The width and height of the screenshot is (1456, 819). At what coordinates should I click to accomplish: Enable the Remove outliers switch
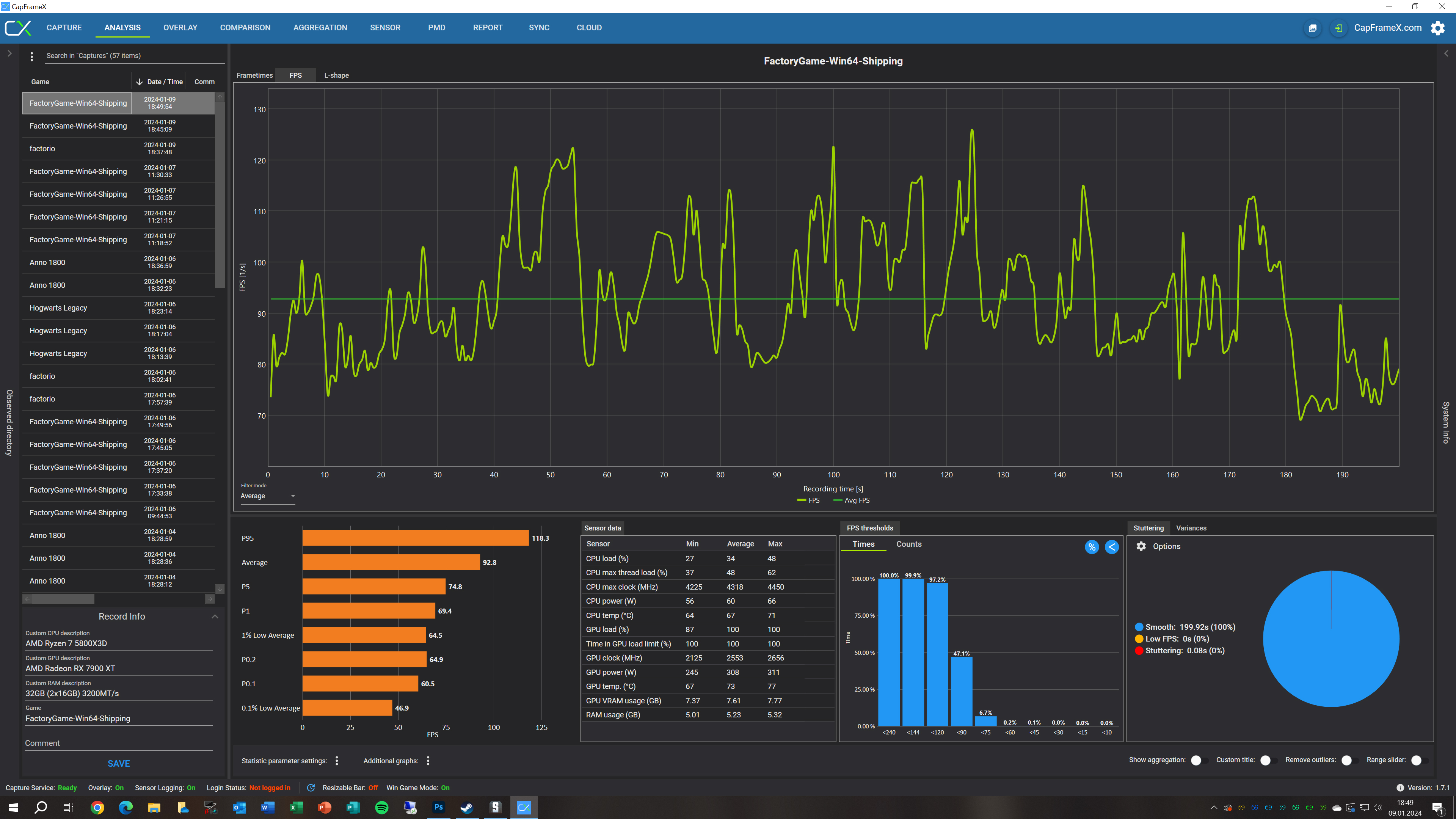click(x=1349, y=760)
